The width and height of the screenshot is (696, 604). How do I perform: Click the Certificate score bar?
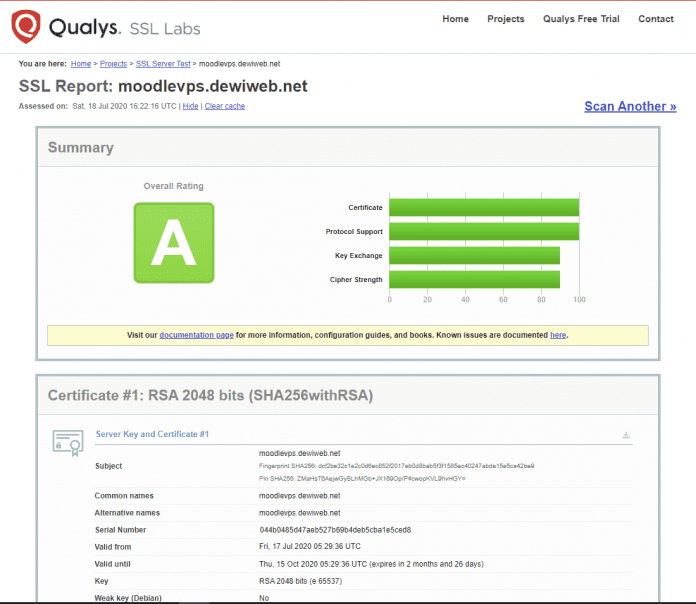[x=484, y=207]
